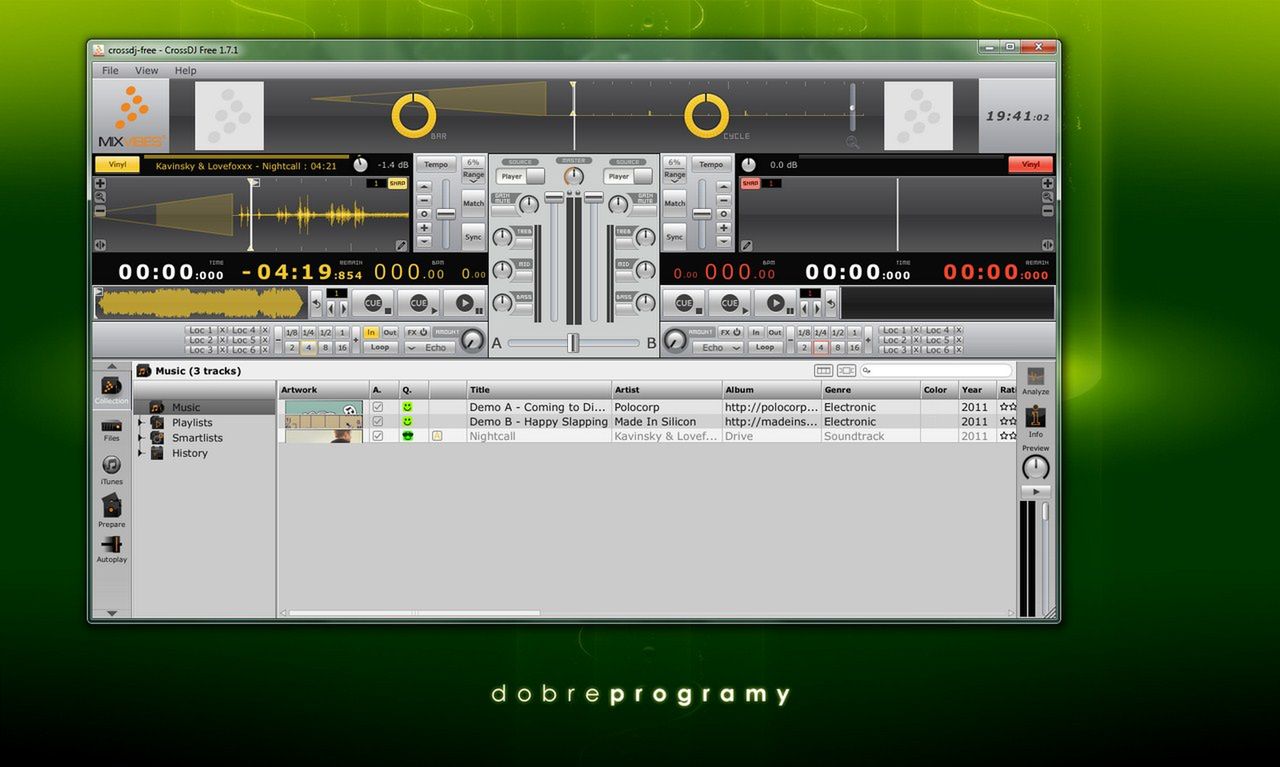
Task: Toggle deck A Vinyl mode
Action: click(x=117, y=165)
